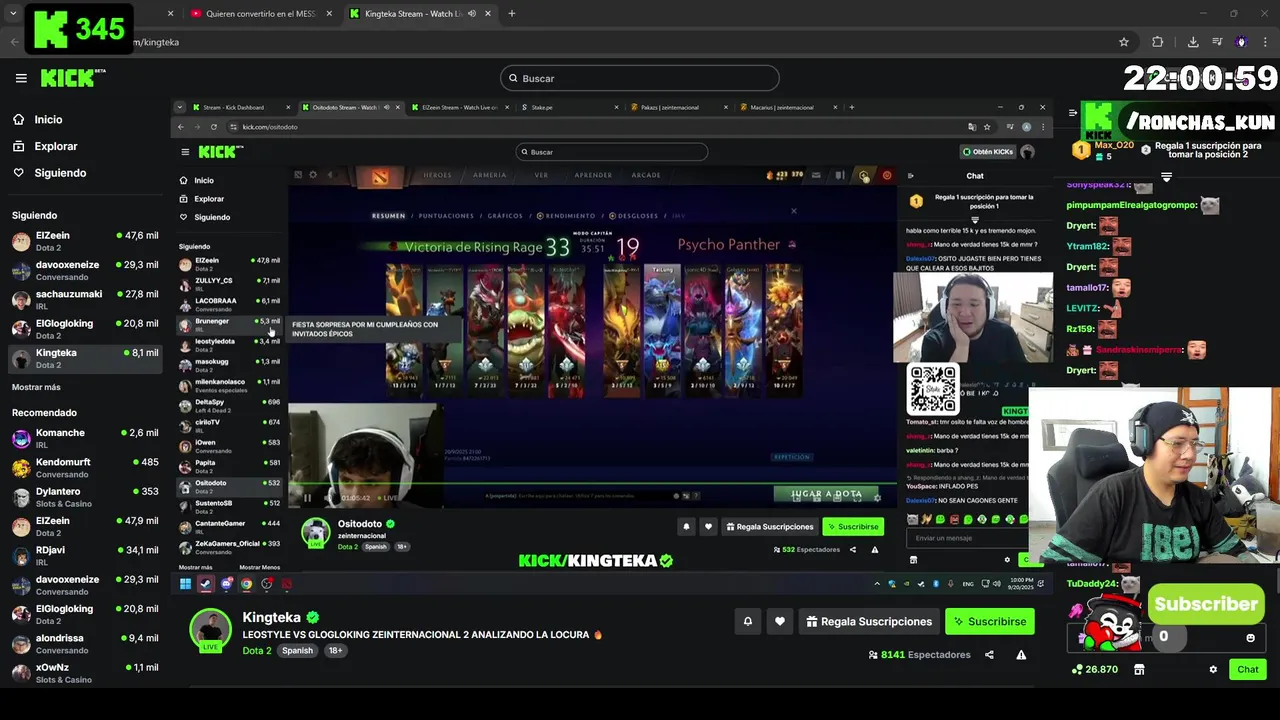Screen dimensions: 1280x720
Task: Expand hidden system tray icons chevron
Action: click(877, 584)
